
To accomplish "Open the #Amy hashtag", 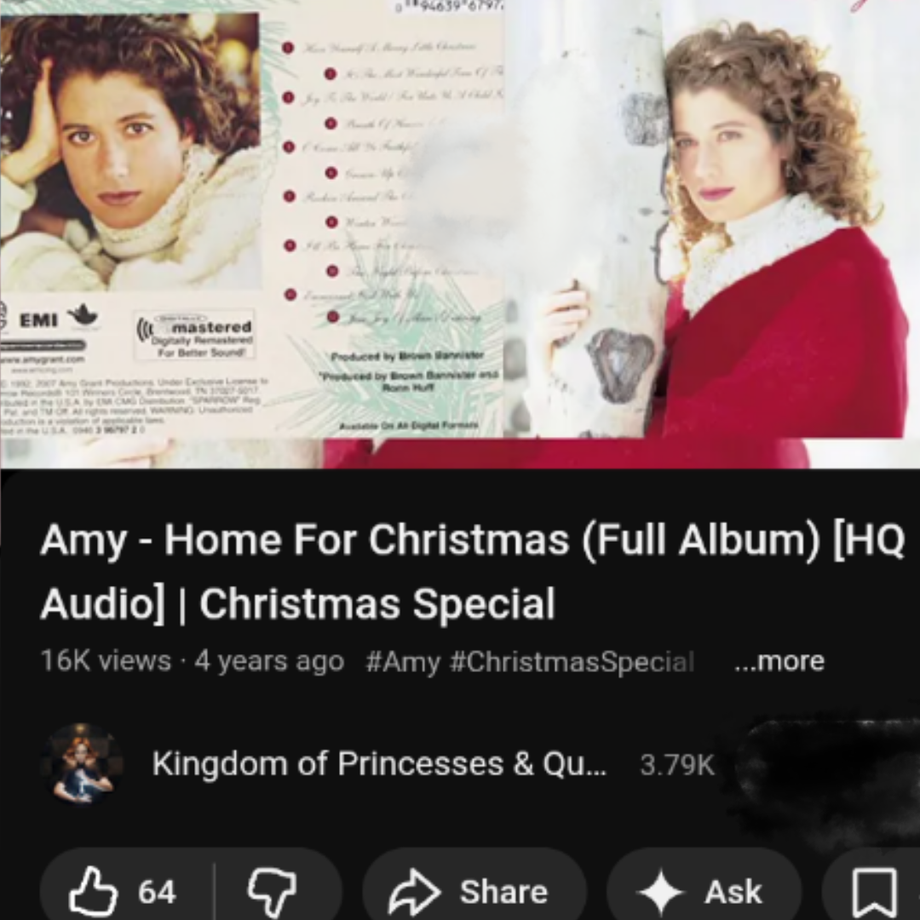I will [402, 662].
